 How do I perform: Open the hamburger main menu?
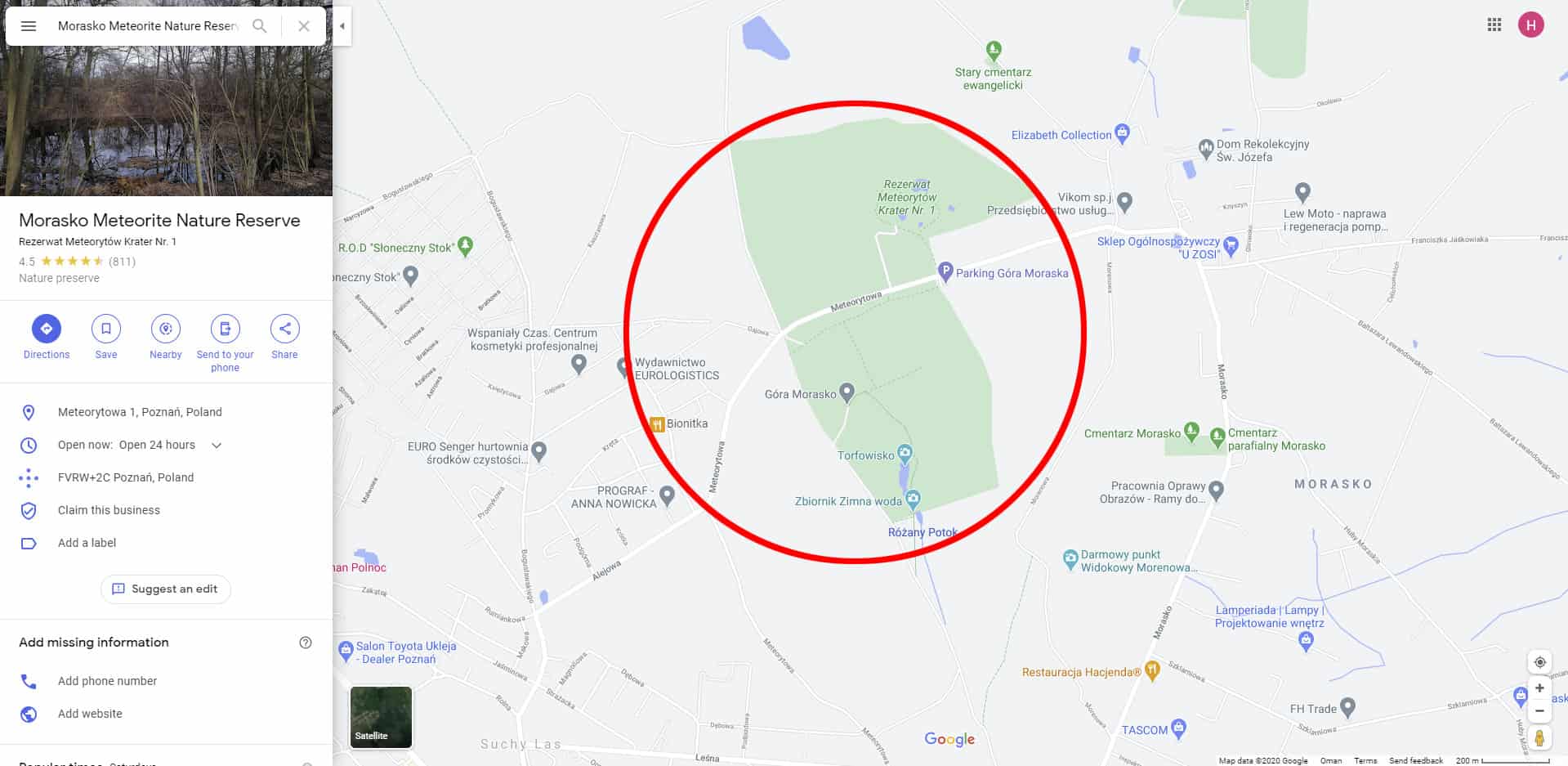pos(29,26)
